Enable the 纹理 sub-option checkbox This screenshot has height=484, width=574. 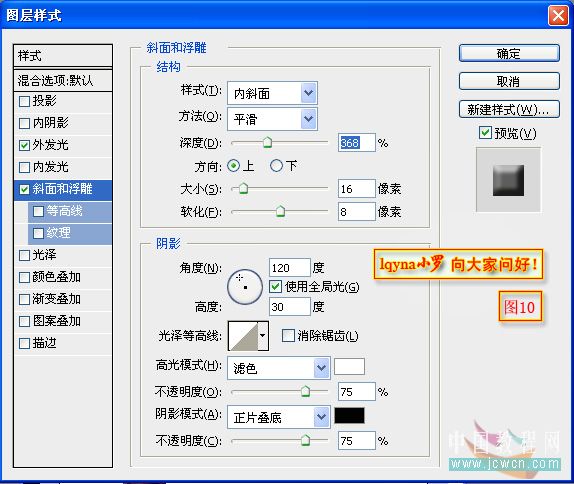(x=38, y=233)
